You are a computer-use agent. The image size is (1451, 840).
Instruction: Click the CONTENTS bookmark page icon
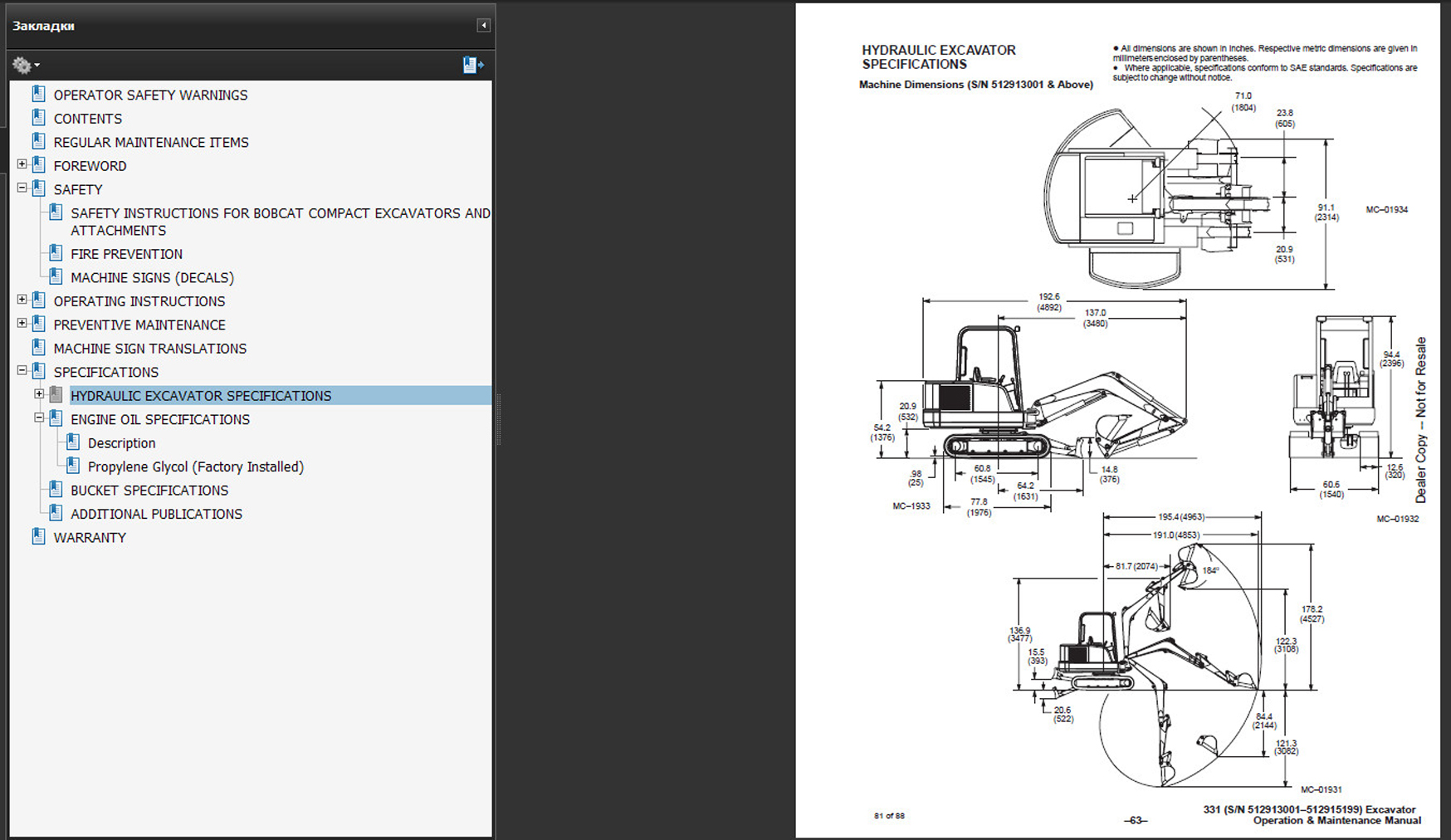click(x=38, y=118)
